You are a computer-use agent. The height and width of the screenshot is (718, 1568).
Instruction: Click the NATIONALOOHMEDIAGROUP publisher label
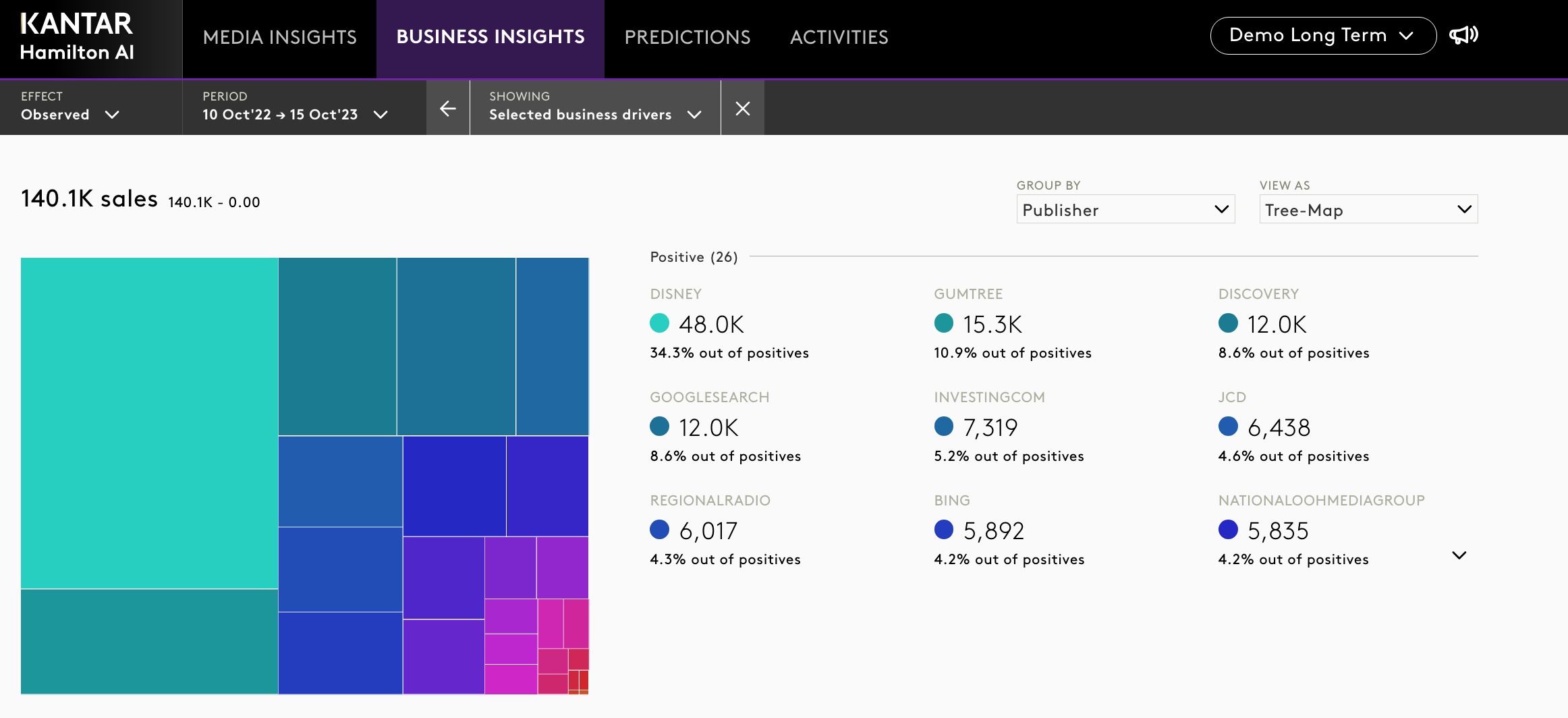(x=1322, y=501)
